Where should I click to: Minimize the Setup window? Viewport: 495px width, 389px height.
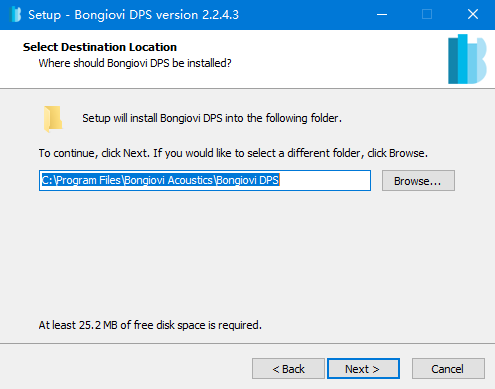(382, 15)
